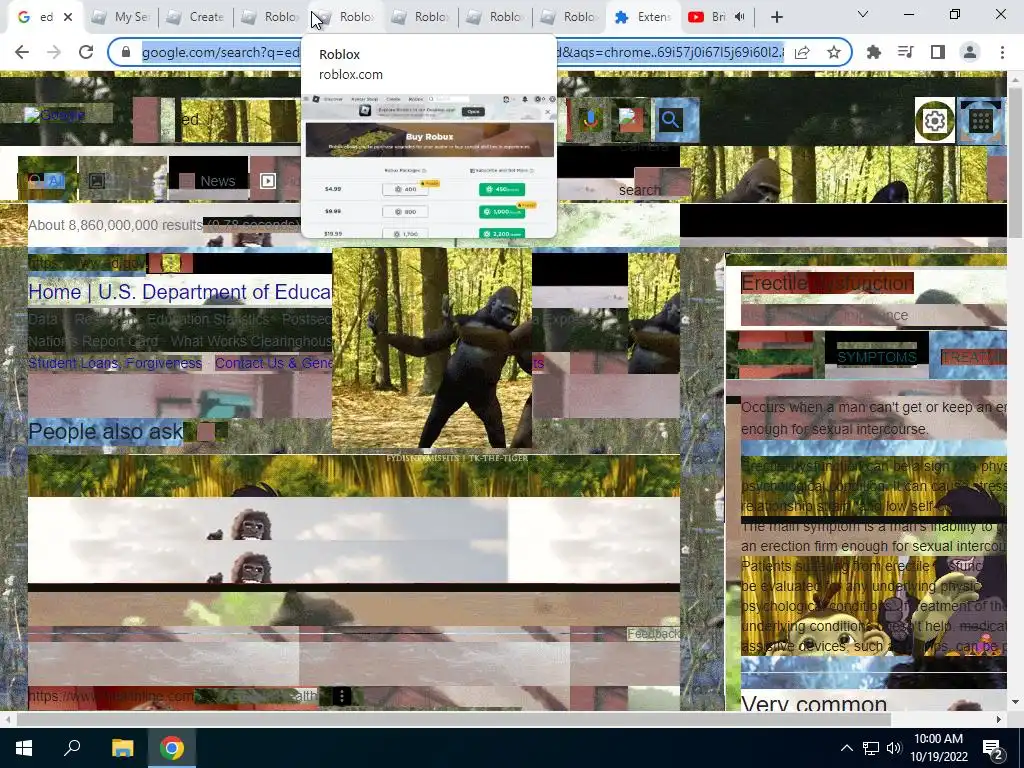Open the media control icon in toolbar
The image size is (1024, 768).
coord(906,52)
